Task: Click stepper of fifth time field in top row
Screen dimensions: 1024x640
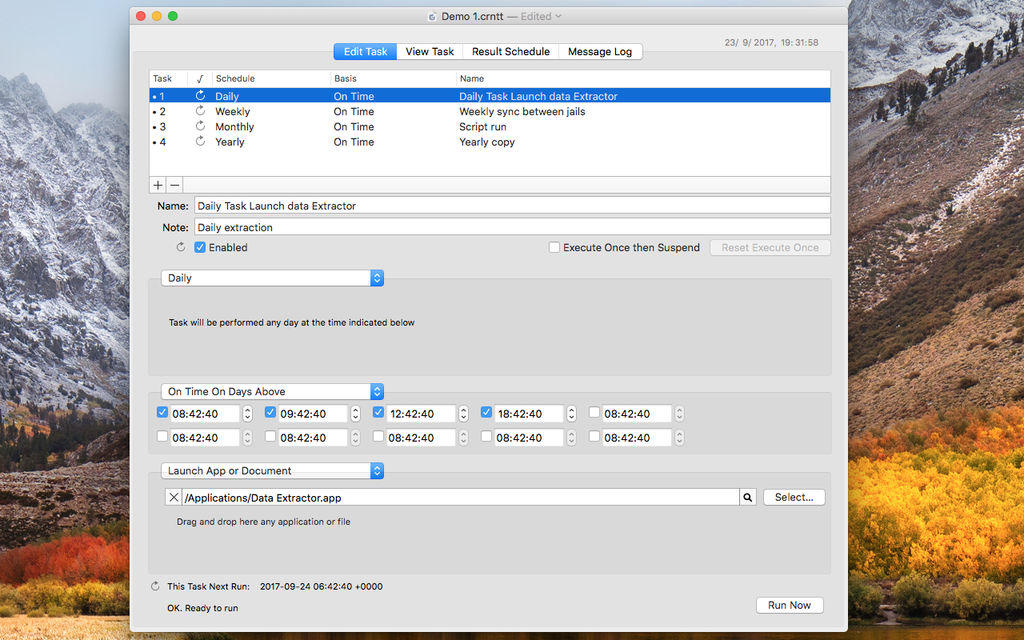Action: pyautogui.click(x=679, y=413)
